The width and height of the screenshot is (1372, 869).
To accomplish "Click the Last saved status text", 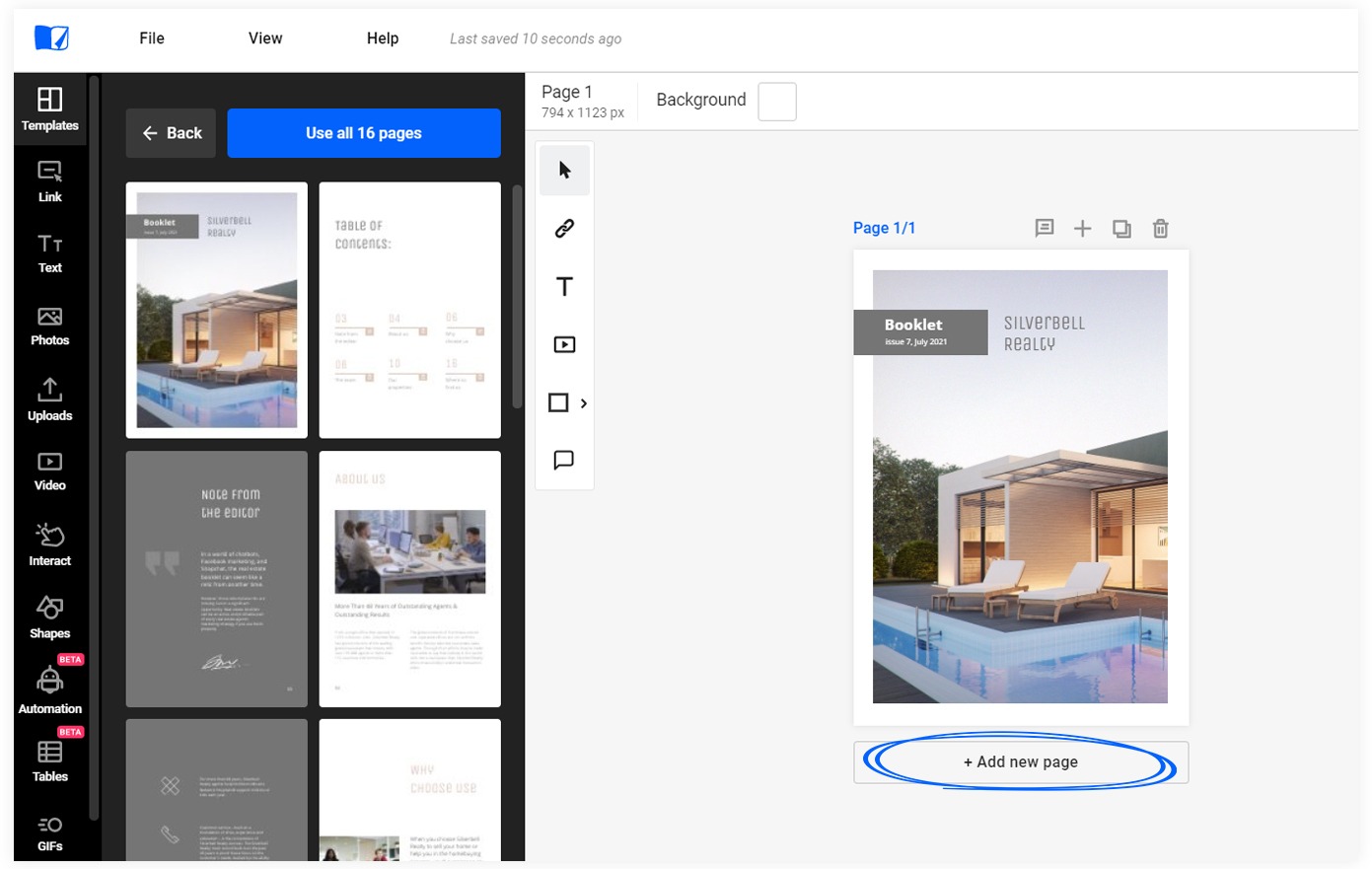I will 536,38.
